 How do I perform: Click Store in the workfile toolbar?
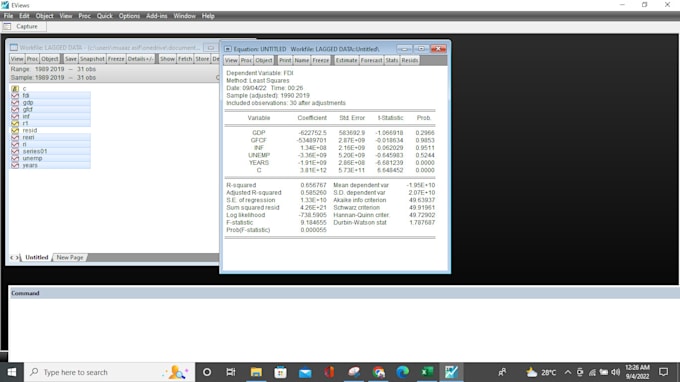click(x=202, y=59)
